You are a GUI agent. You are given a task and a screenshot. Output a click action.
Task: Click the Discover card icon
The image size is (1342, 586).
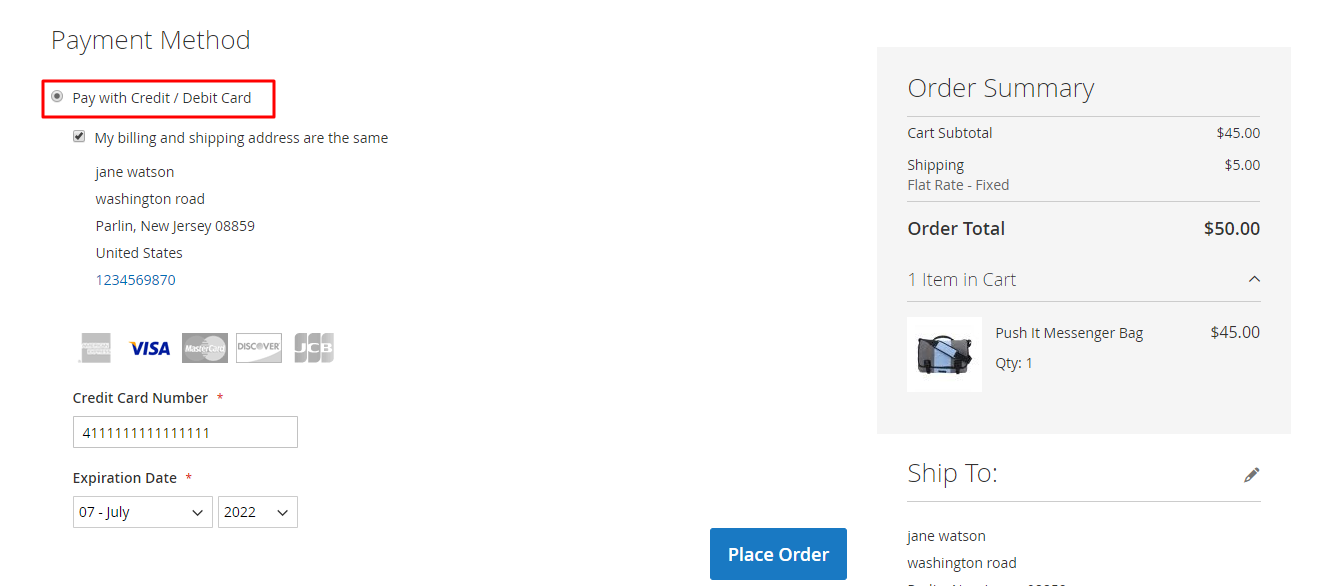(x=259, y=348)
